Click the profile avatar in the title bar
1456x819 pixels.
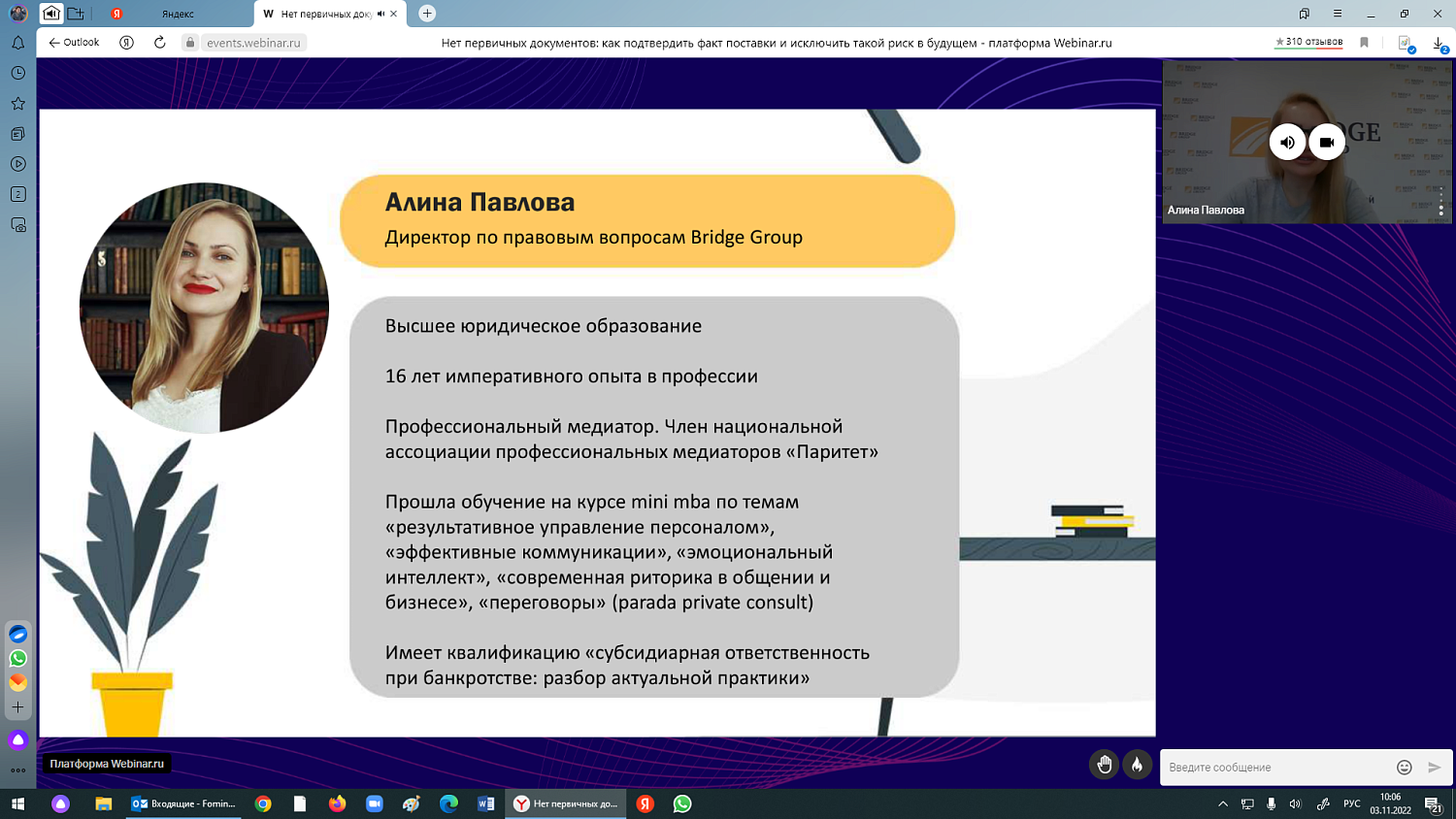pyautogui.click(x=18, y=14)
